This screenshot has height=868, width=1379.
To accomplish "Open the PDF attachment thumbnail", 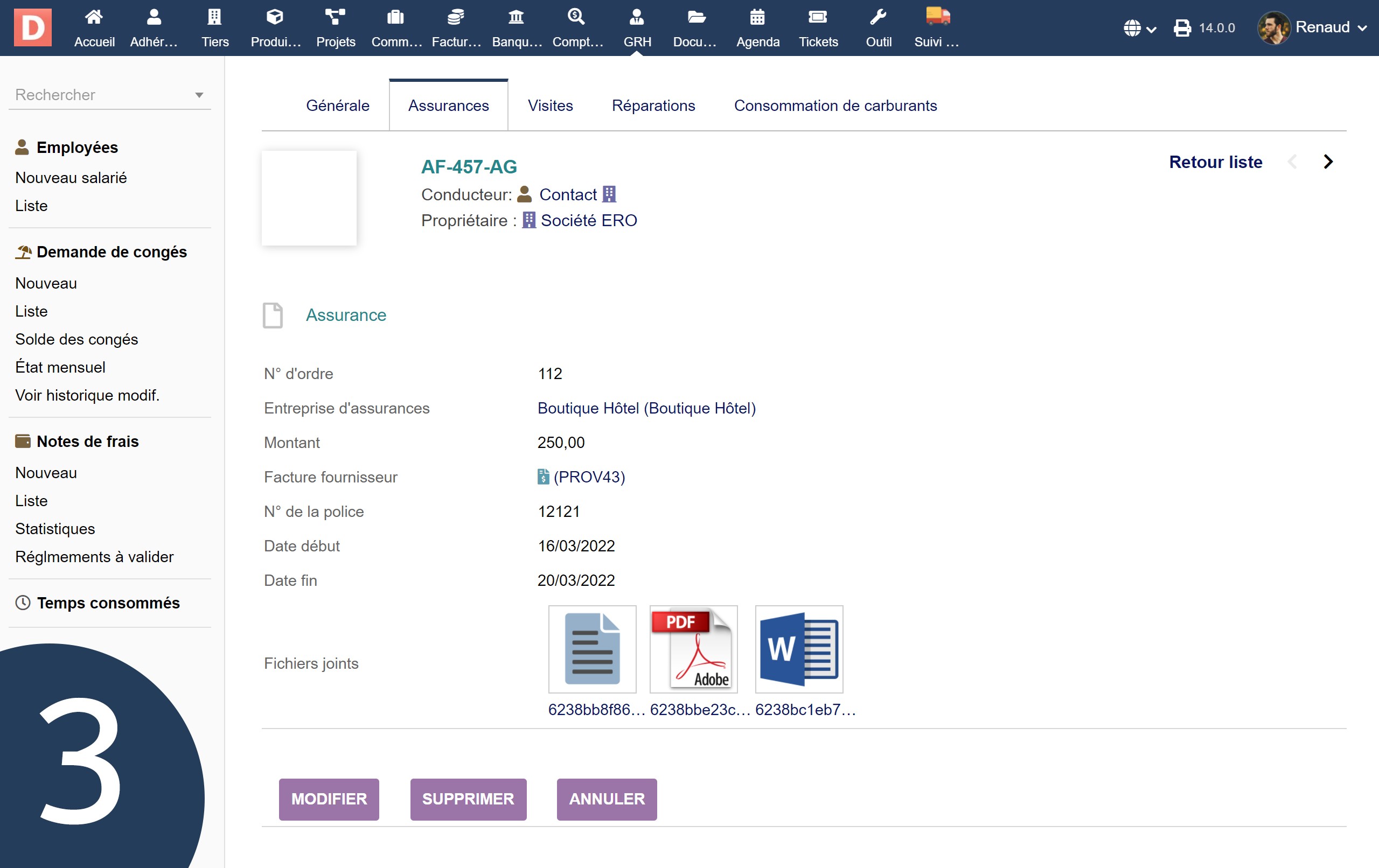I will [x=693, y=649].
